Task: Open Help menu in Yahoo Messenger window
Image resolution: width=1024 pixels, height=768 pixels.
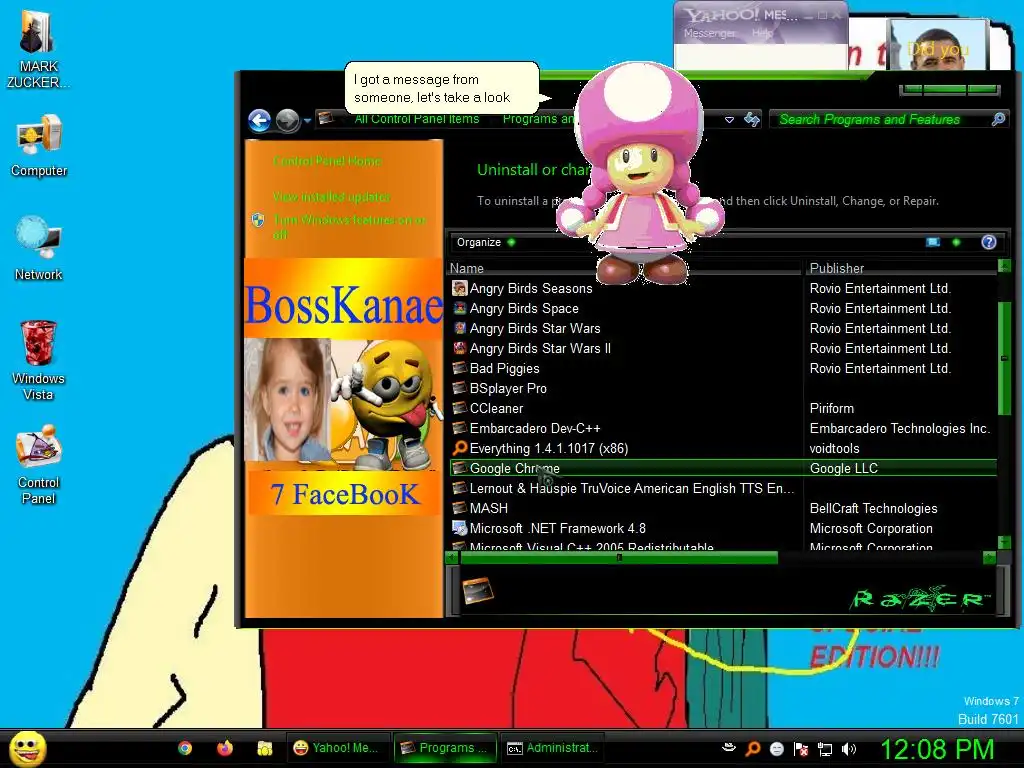Action: [x=762, y=33]
